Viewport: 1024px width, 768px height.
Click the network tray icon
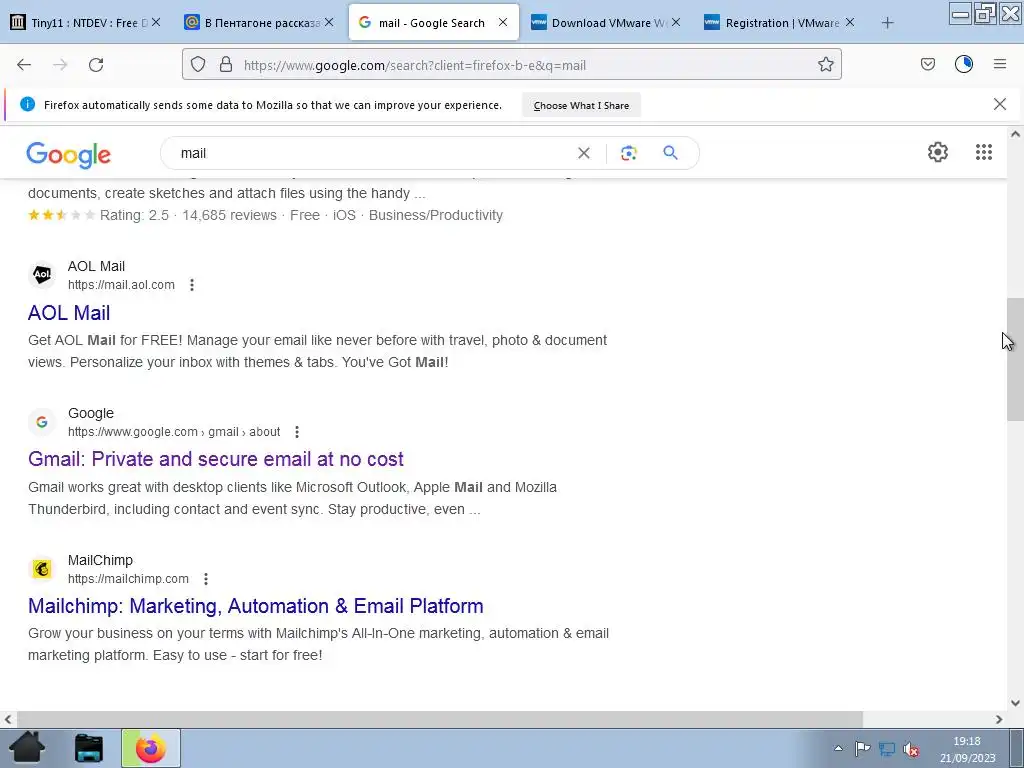coord(887,748)
